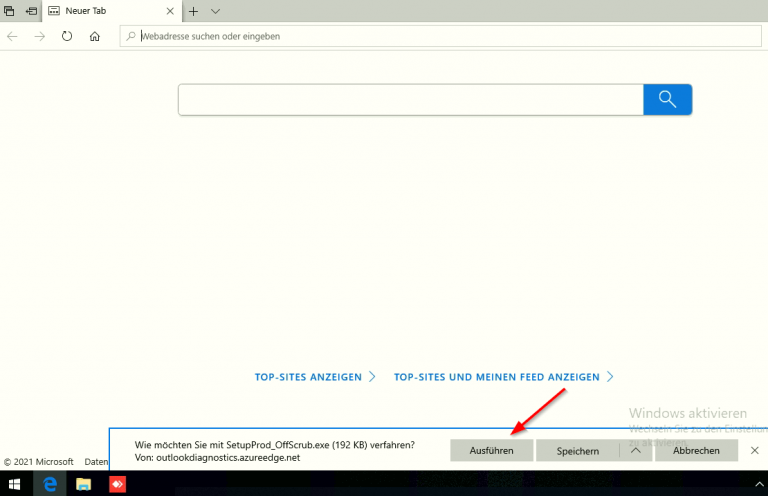Show tab previews chevron

pos(215,11)
